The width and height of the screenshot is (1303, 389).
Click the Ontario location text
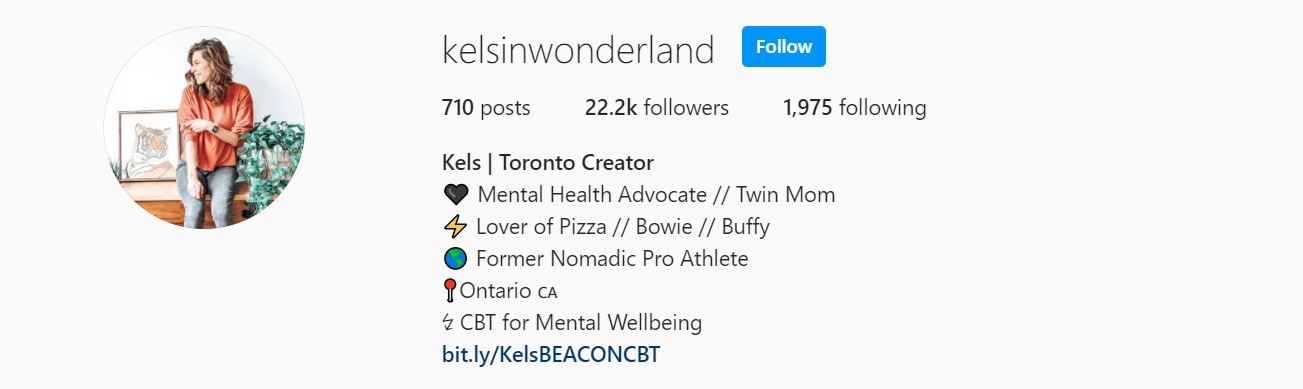495,291
